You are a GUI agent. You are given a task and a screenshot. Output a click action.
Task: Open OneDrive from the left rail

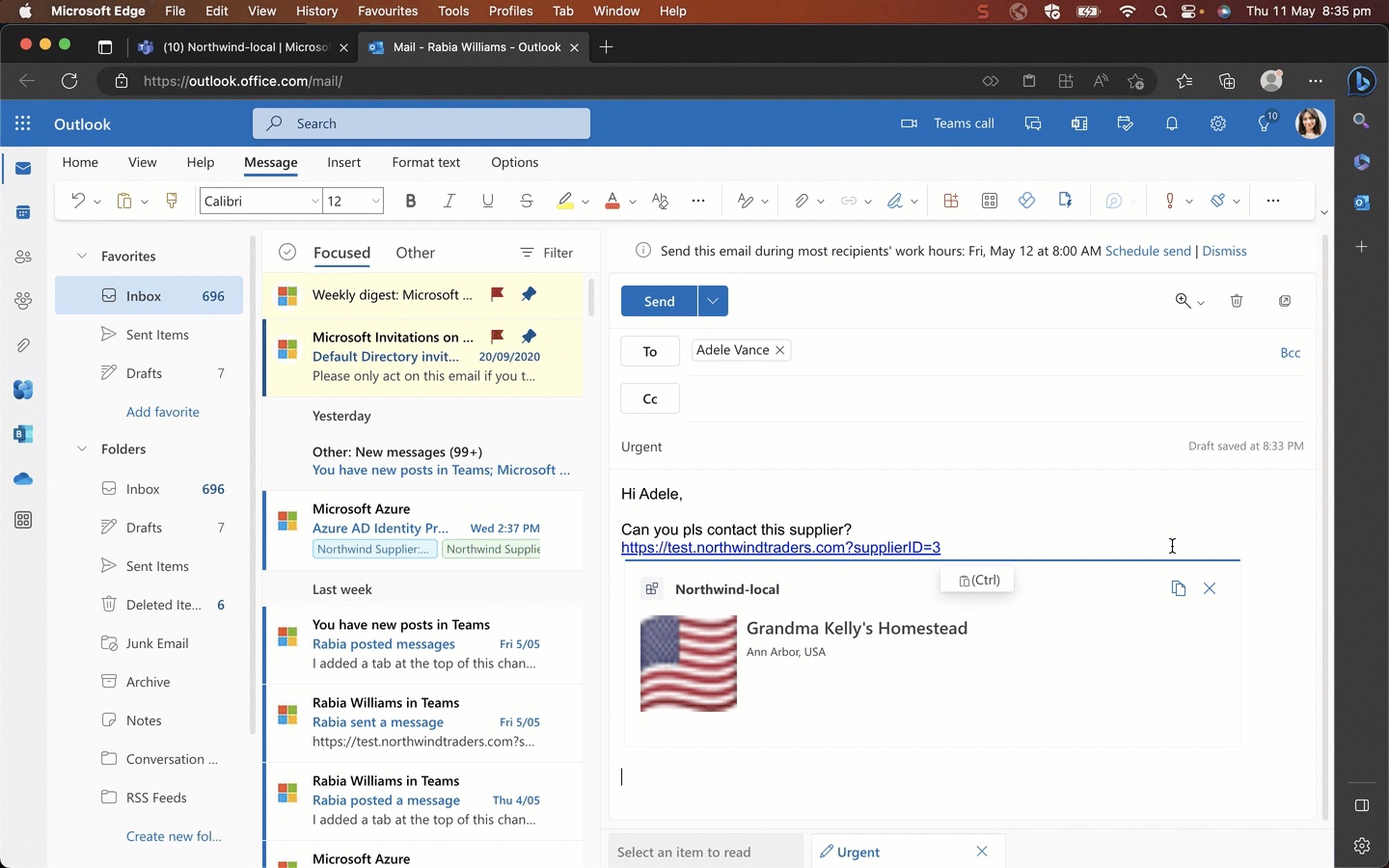tap(23, 478)
